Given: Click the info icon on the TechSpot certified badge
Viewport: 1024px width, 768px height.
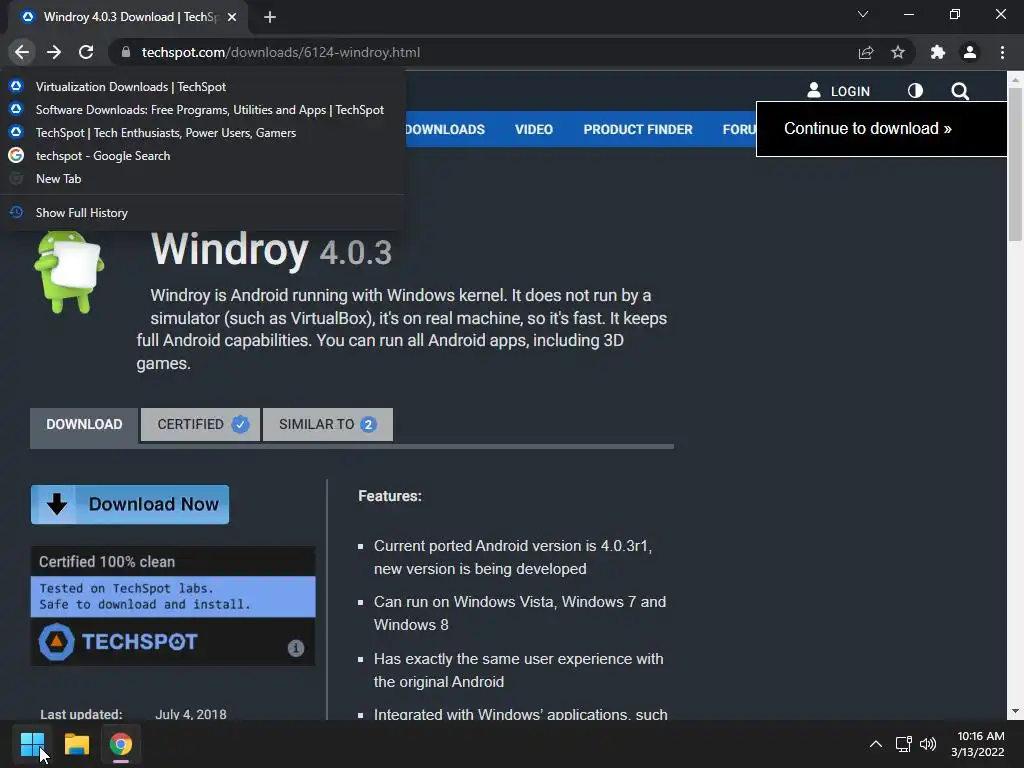Looking at the screenshot, I should pos(296,647).
